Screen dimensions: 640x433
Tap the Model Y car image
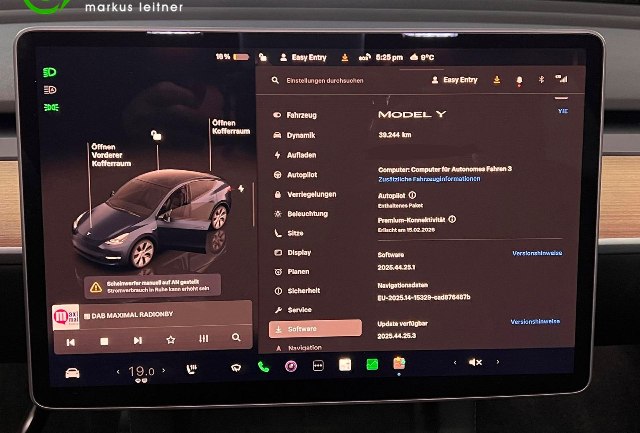coord(152,218)
